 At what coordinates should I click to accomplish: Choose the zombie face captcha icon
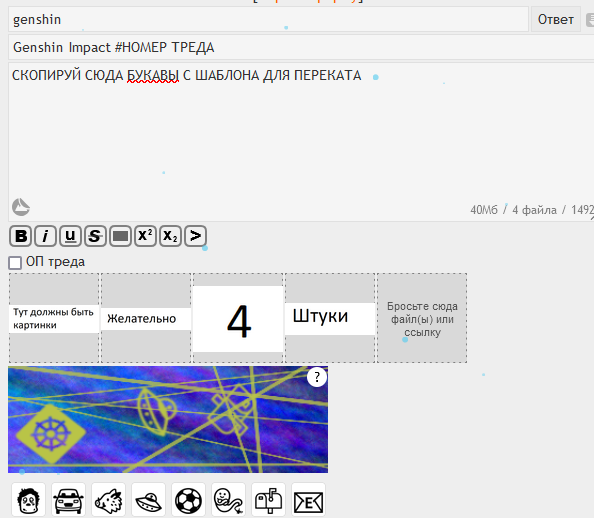[28, 500]
